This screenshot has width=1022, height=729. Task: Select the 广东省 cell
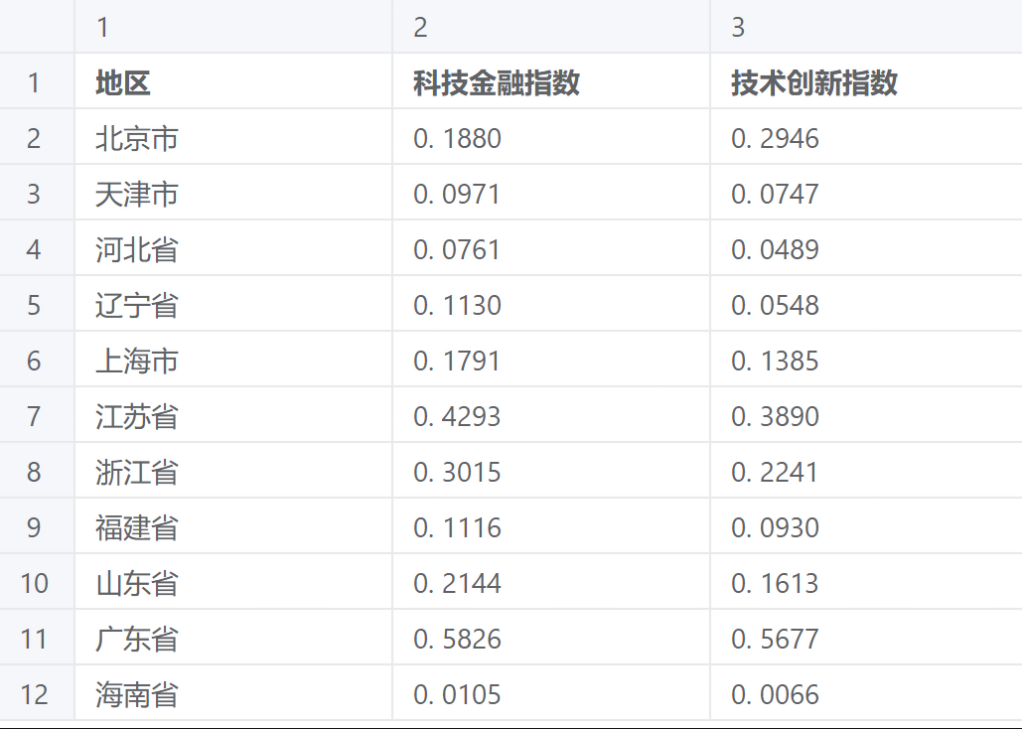coord(137,638)
